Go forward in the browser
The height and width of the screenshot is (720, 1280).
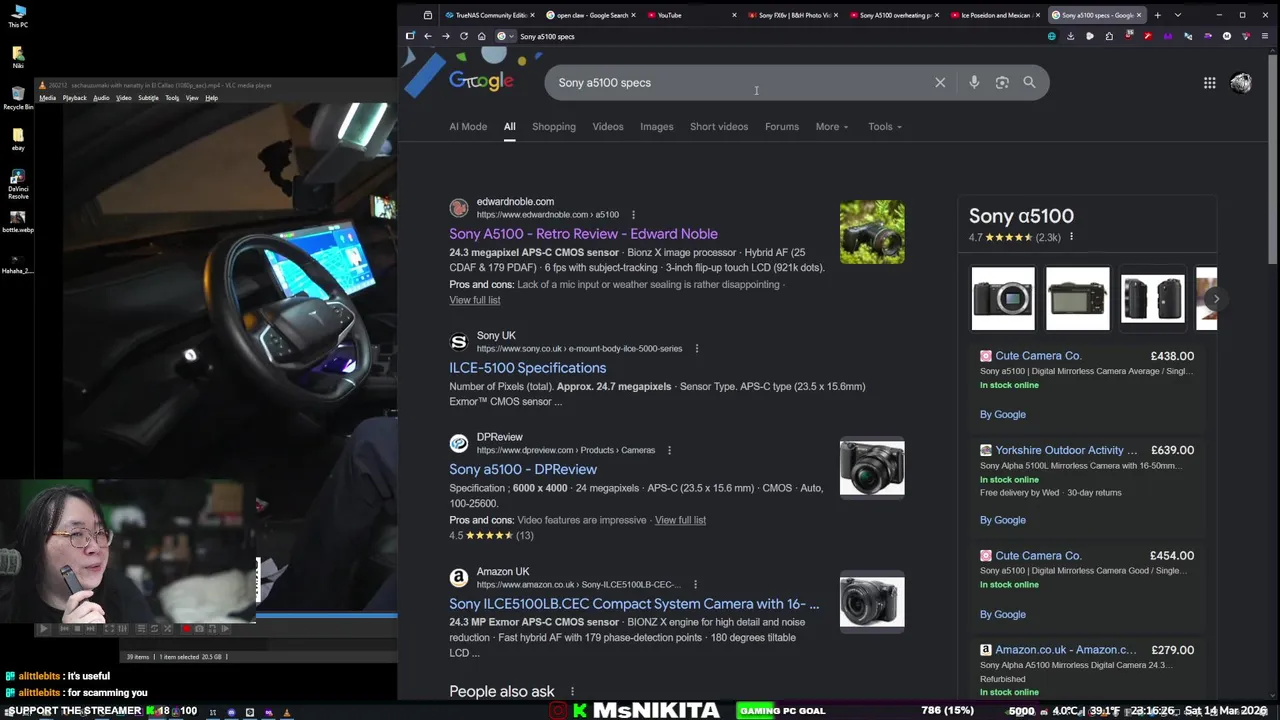[445, 36]
